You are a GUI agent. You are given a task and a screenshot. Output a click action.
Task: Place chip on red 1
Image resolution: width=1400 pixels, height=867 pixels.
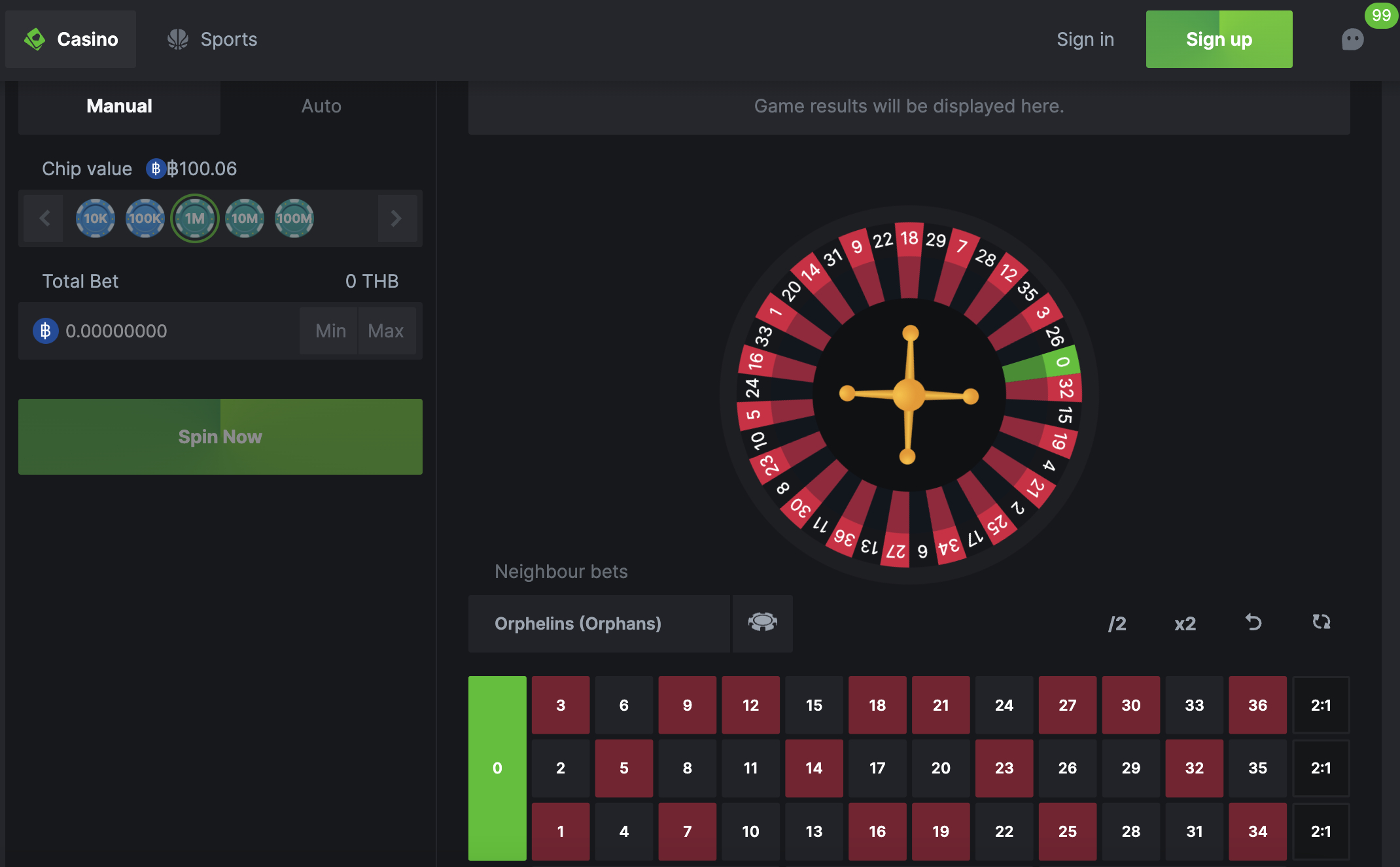click(561, 832)
